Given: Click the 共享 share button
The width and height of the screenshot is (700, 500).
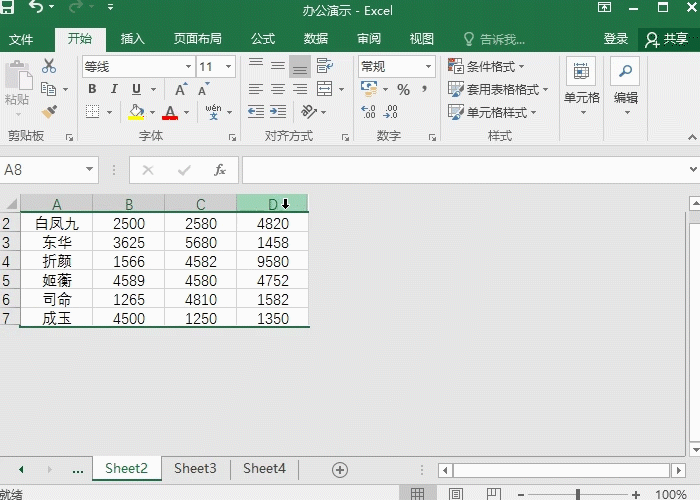Looking at the screenshot, I should [667, 39].
